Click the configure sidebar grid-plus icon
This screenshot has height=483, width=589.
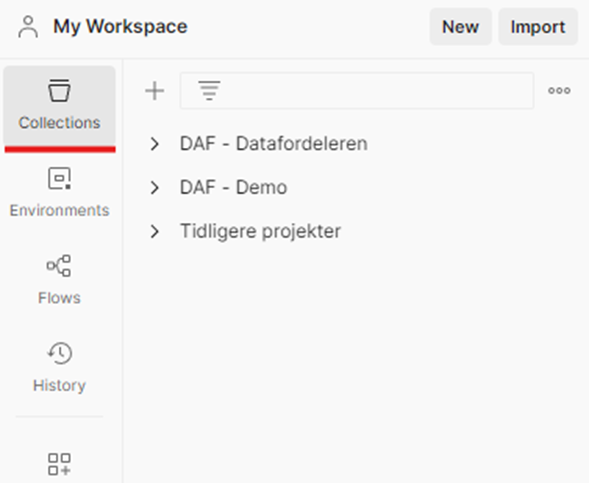pos(59,464)
